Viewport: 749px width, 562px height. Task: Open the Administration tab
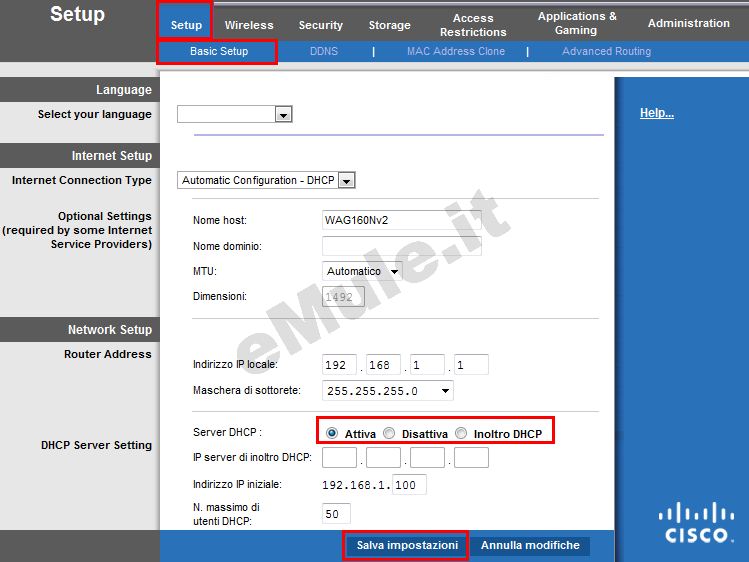[688, 23]
